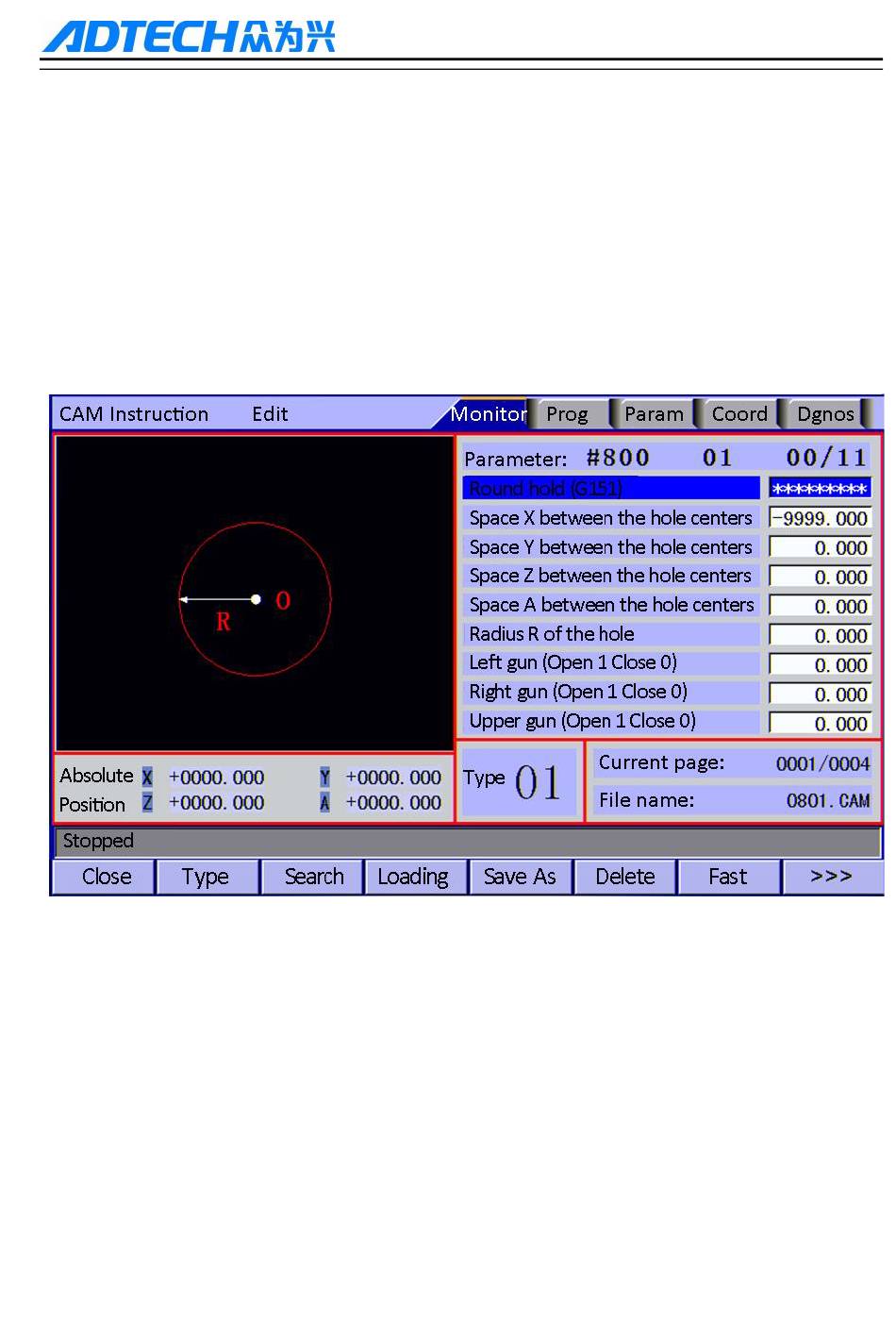Viewport: 896px width, 1339px height.
Task: Click 'Space A between the hole centers' label
Action: (x=611, y=605)
